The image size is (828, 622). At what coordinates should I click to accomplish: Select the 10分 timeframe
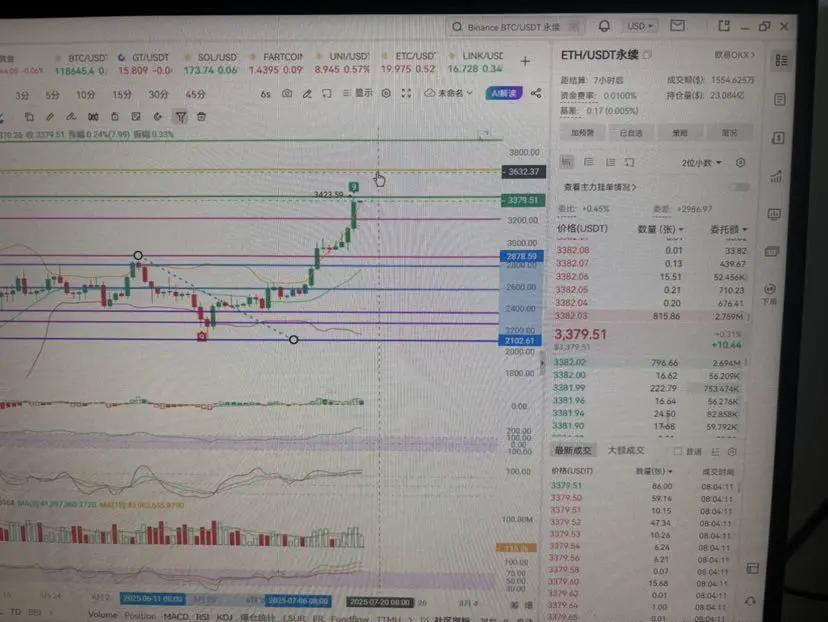pos(86,95)
